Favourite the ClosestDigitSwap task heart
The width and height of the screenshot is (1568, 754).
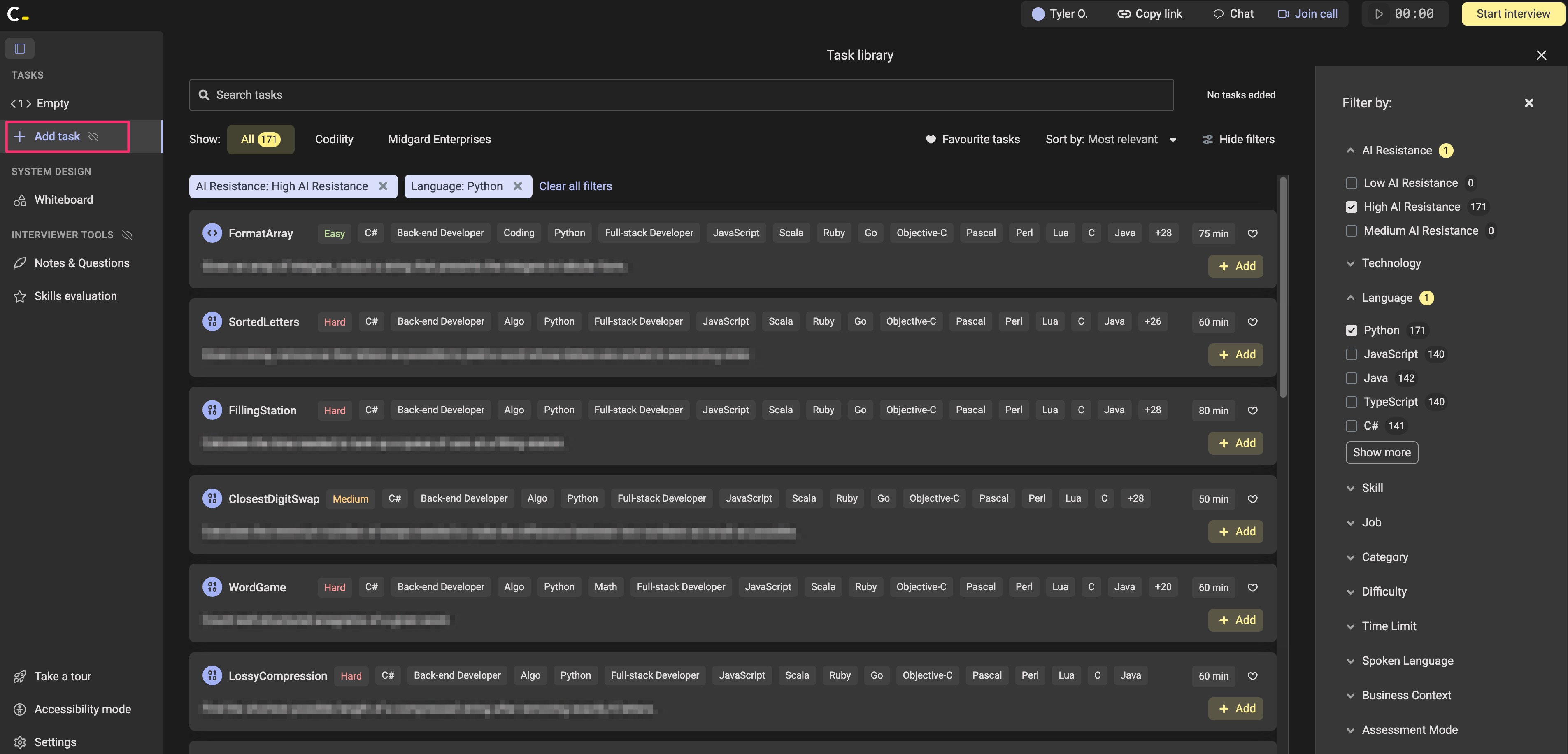point(1252,499)
